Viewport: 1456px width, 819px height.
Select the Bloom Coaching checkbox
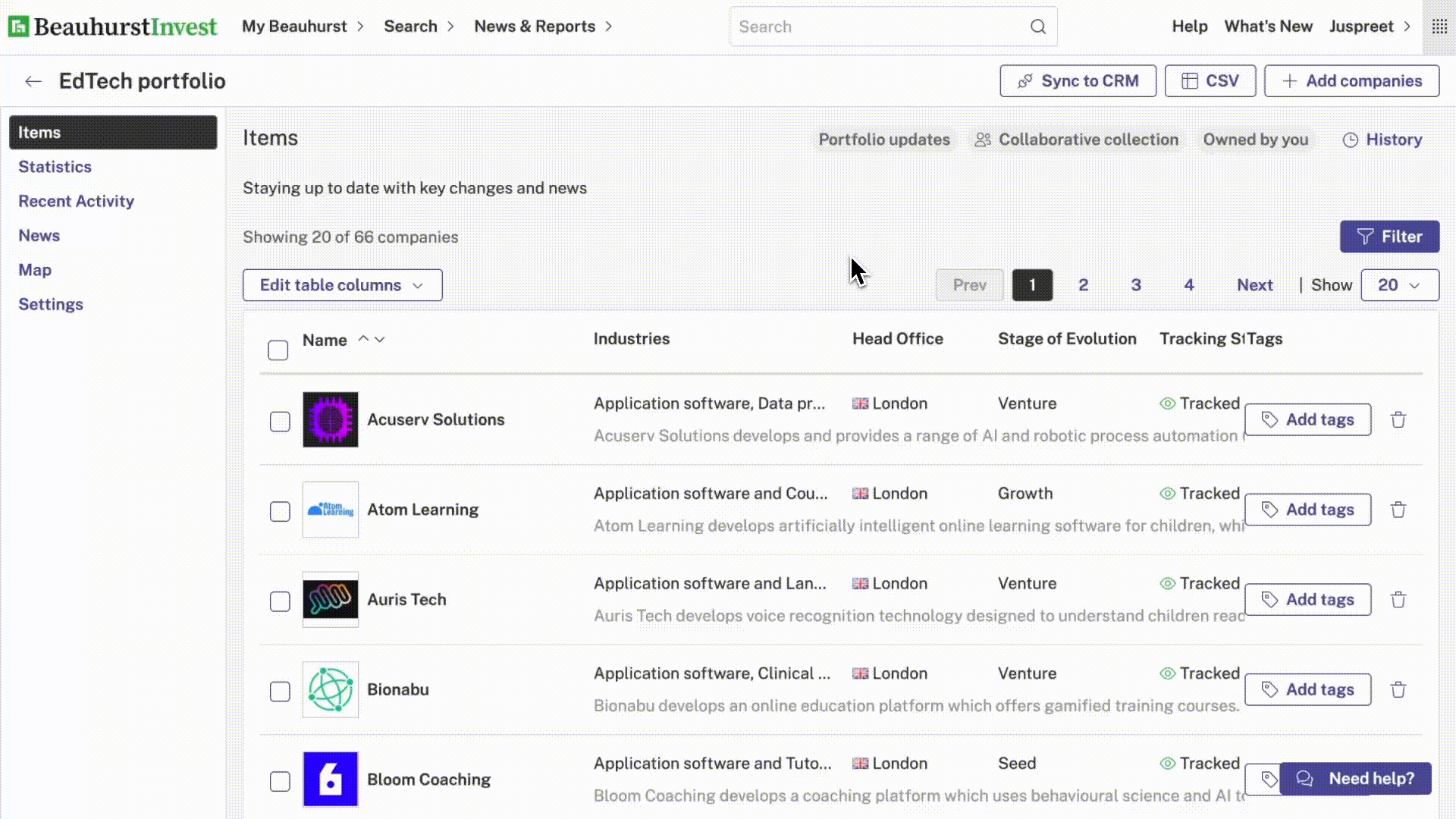click(280, 782)
